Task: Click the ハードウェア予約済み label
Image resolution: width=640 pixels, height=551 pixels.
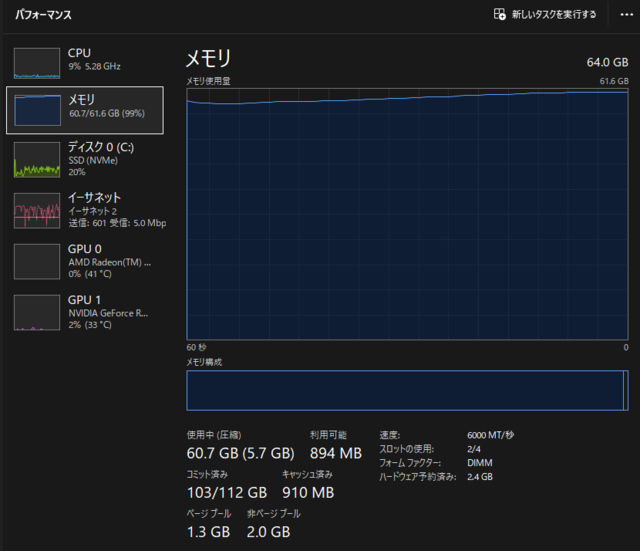Action: coord(418,477)
